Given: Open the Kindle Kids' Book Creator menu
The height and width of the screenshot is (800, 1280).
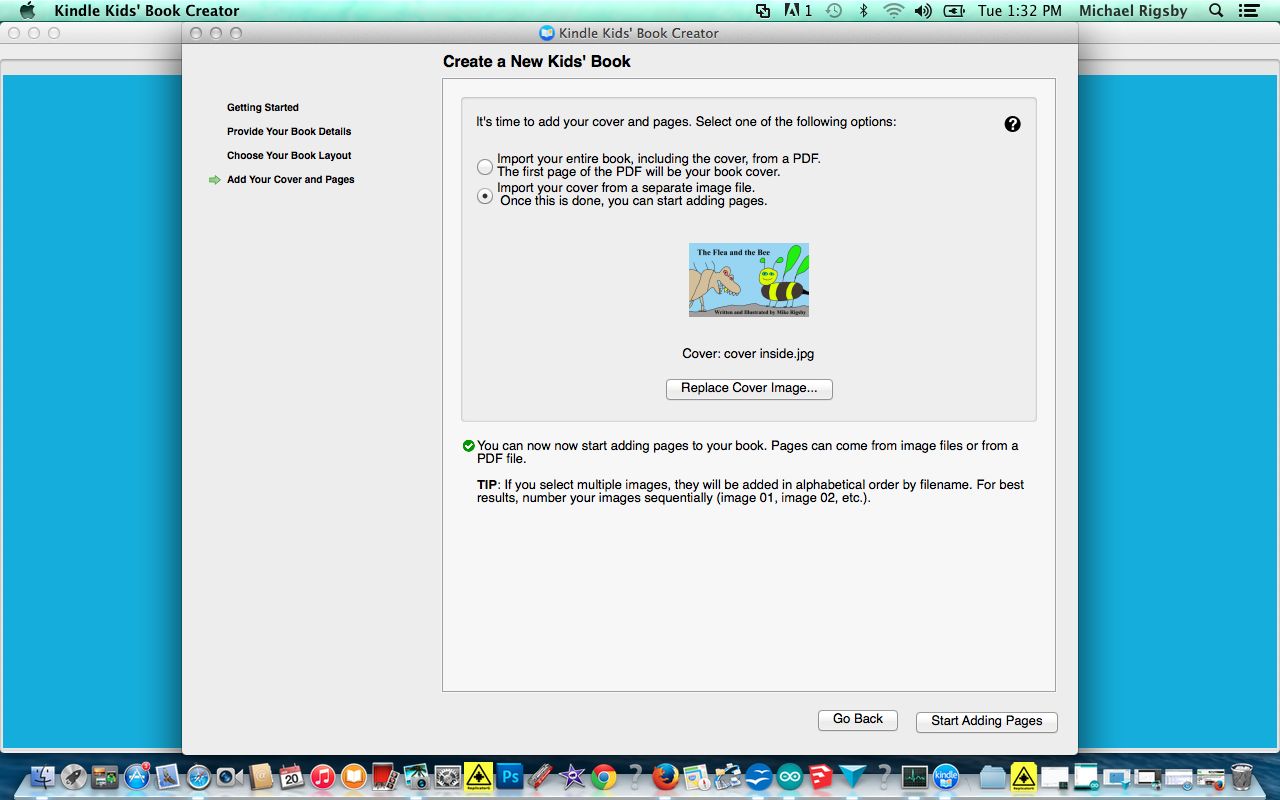Looking at the screenshot, I should pyautogui.click(x=146, y=11).
